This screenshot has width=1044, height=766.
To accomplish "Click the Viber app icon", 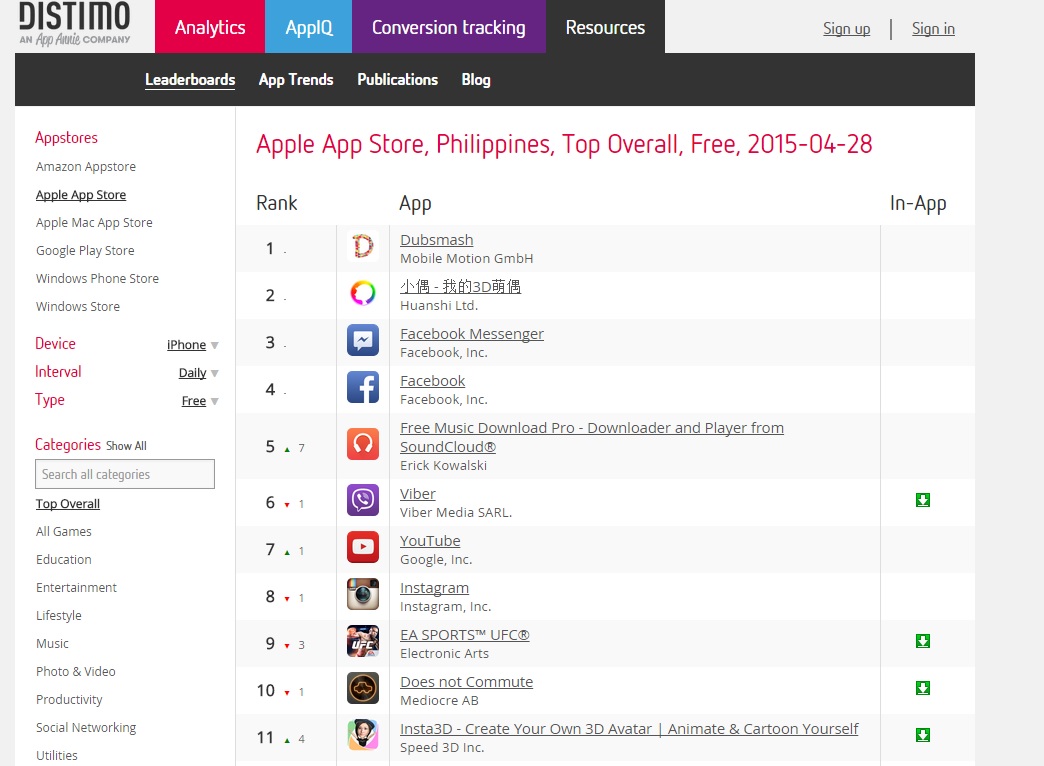I will pyautogui.click(x=363, y=500).
